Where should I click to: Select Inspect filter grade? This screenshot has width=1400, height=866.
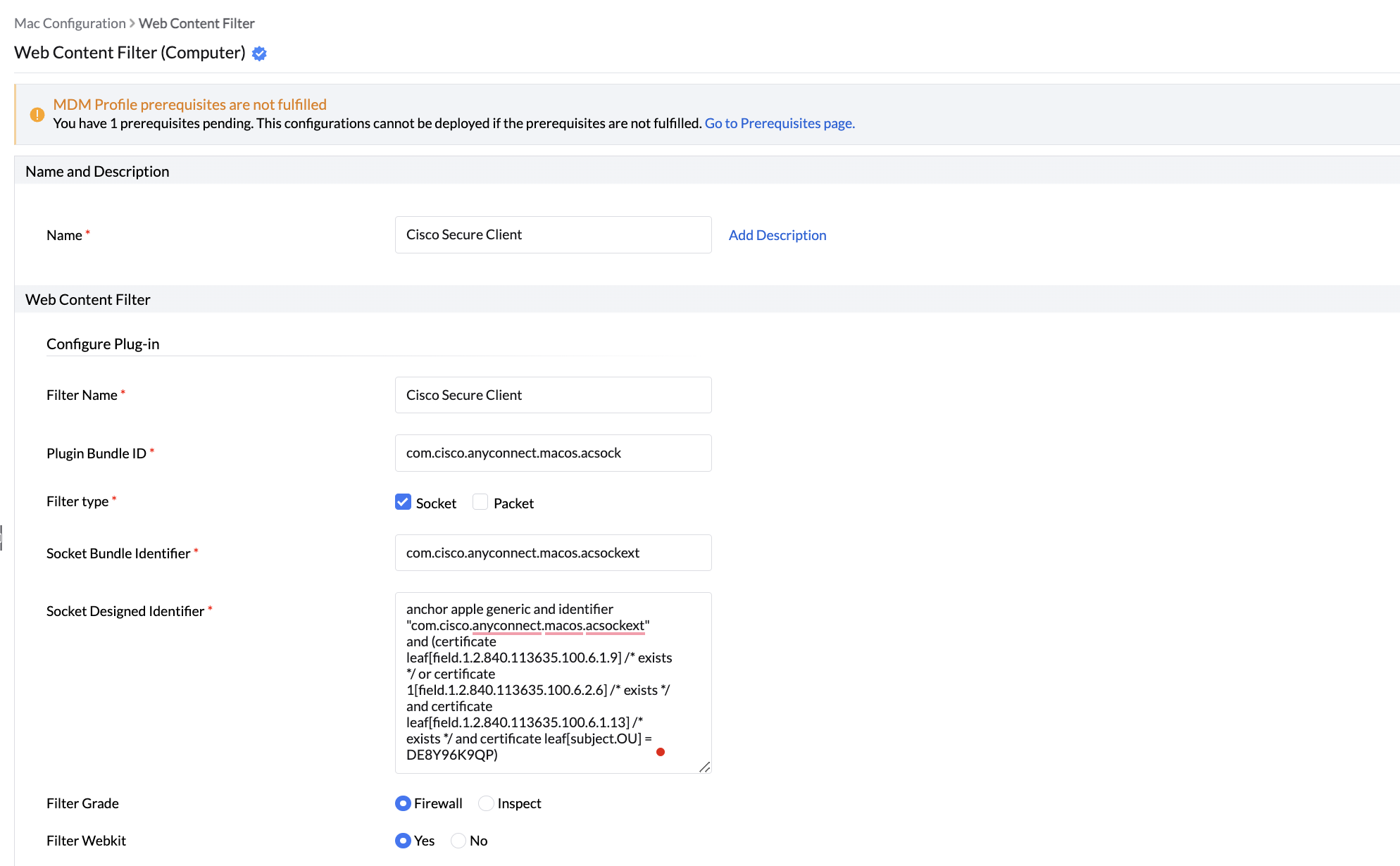point(486,803)
